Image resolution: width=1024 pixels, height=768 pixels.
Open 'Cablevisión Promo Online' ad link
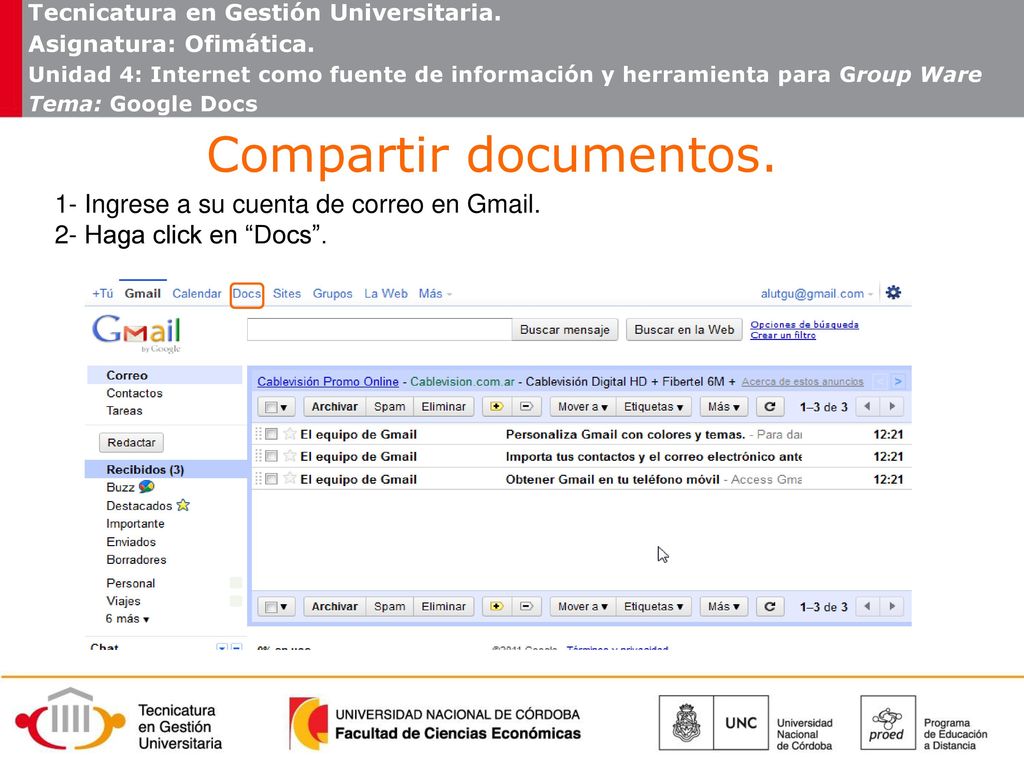(328, 381)
